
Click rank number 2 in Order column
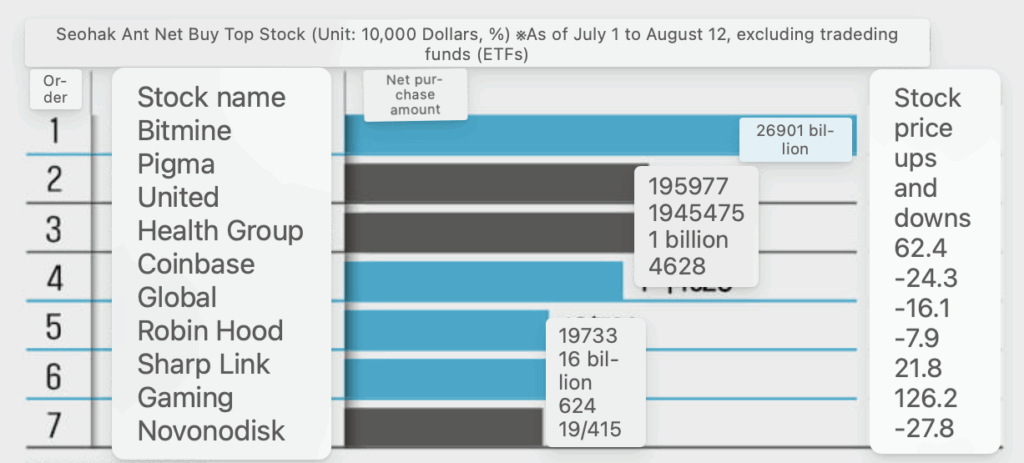(x=55, y=181)
